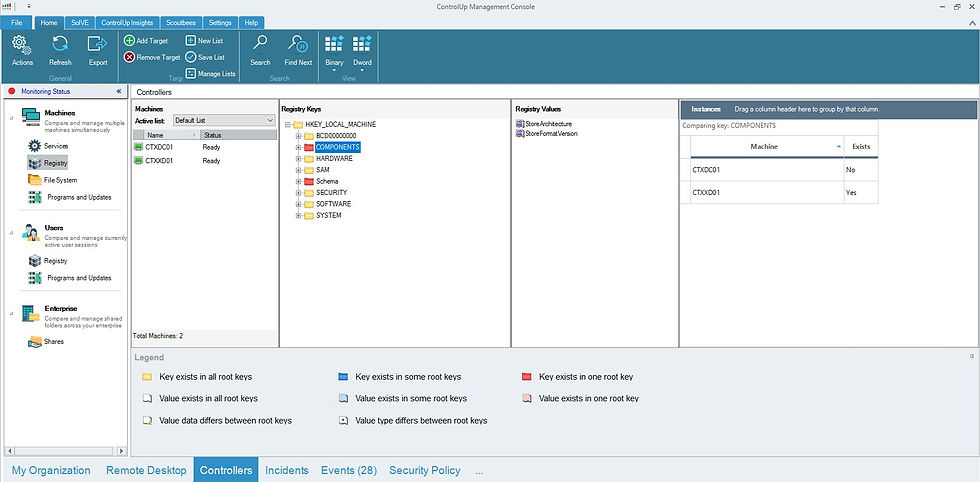Viewport: 980px width, 482px height.
Task: Click the Yes cell for CTXXD01
Action: click(861, 193)
